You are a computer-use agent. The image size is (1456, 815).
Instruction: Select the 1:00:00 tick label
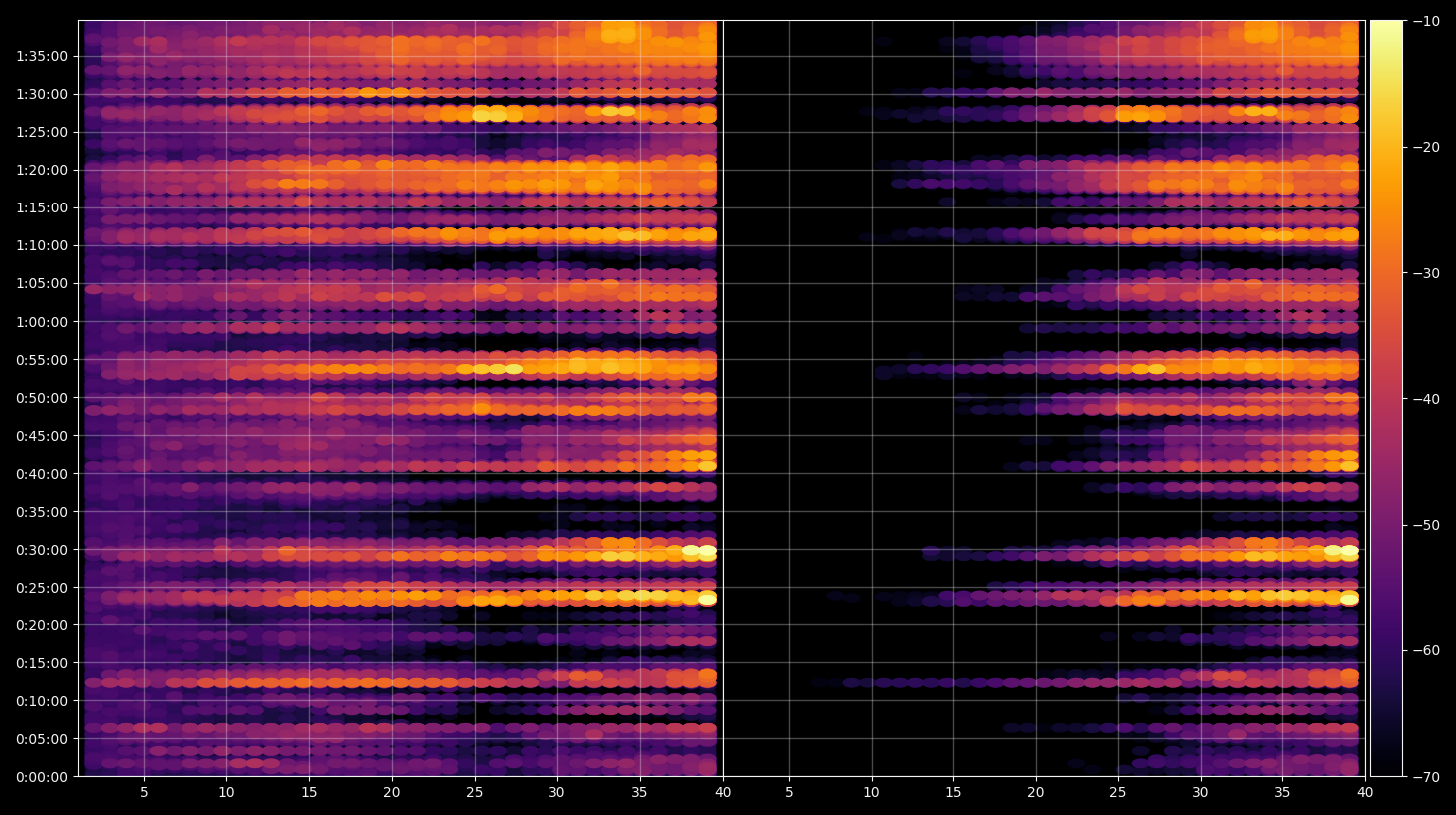coord(42,322)
